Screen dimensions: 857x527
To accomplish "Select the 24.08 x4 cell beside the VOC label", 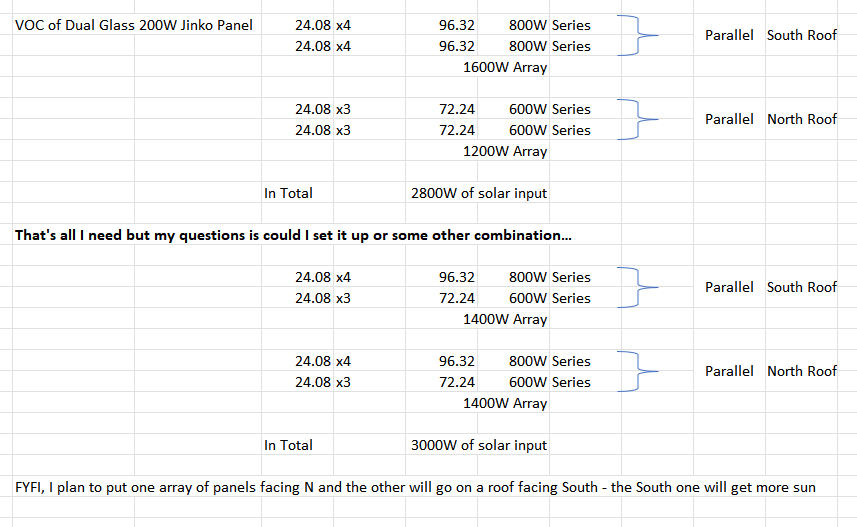I will click(x=323, y=25).
